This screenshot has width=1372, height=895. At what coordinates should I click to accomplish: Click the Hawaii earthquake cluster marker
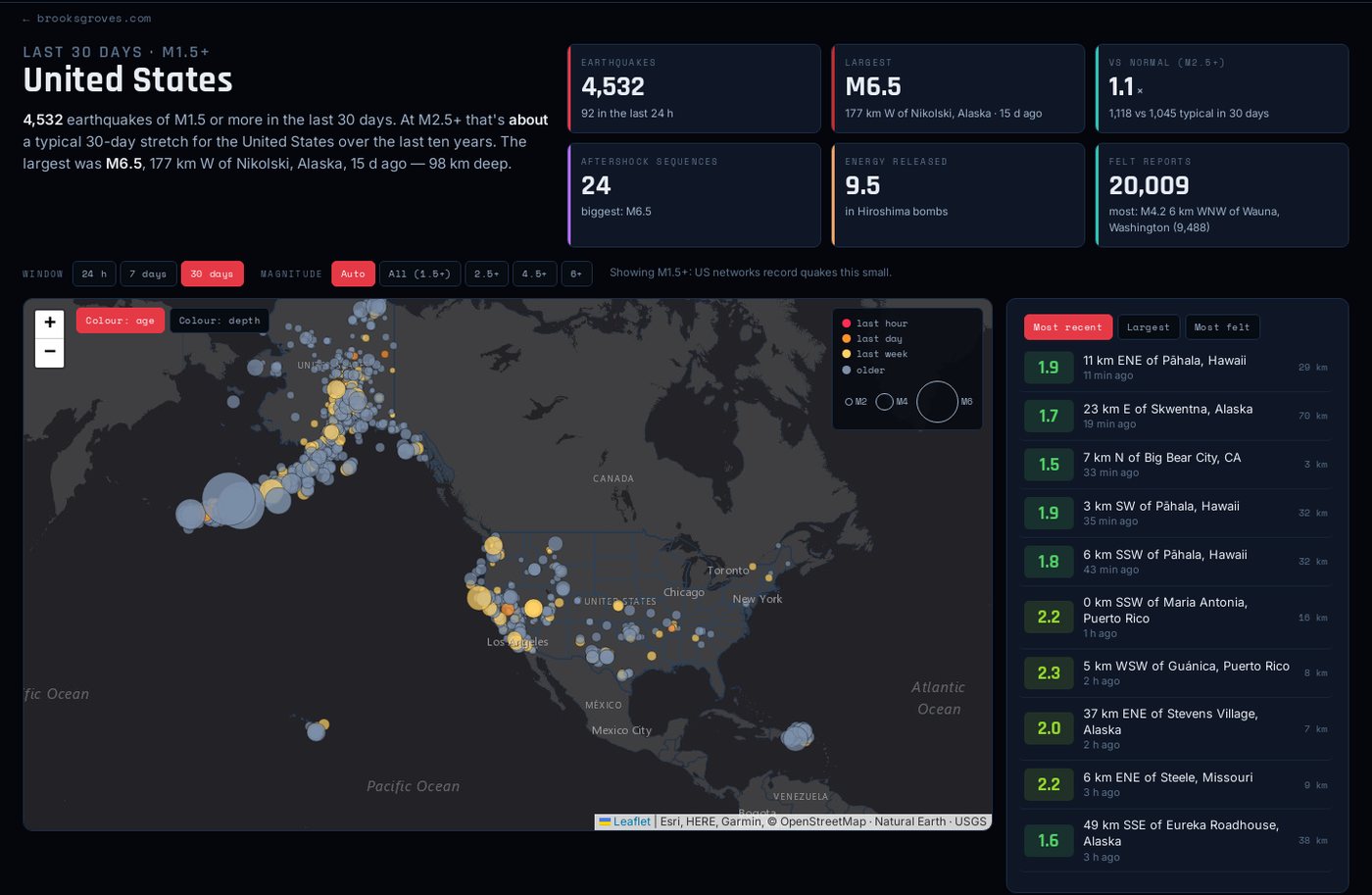tap(317, 731)
